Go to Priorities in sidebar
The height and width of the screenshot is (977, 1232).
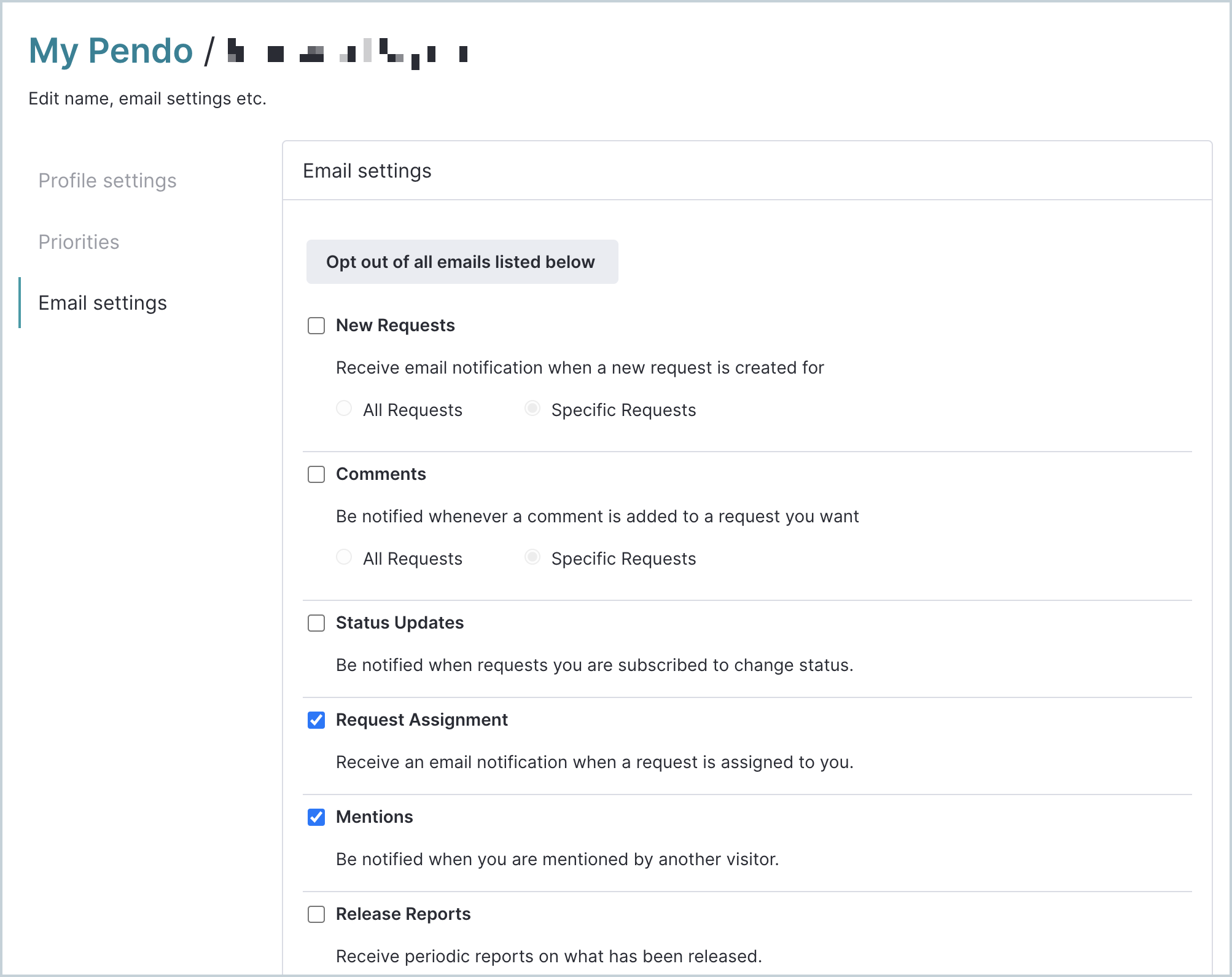(79, 242)
